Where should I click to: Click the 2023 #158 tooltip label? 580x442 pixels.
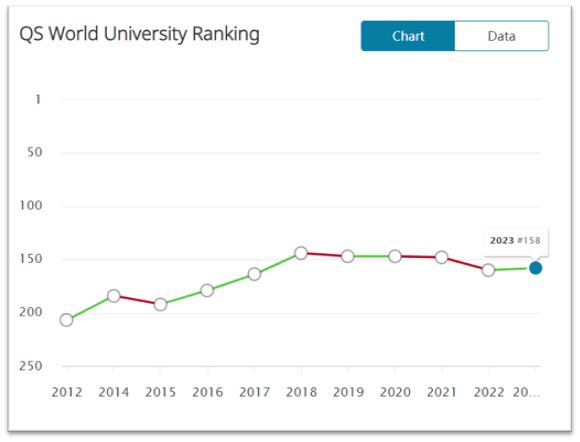point(515,240)
